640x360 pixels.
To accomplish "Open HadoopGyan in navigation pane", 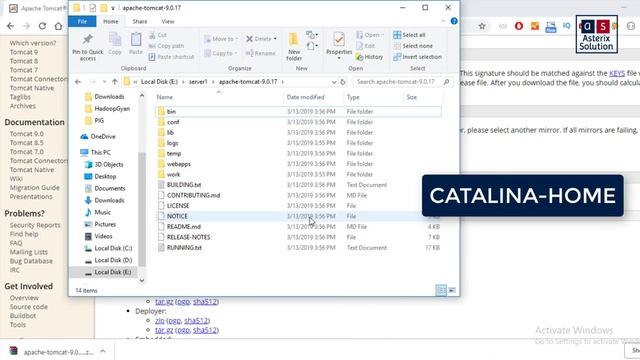I will click(x=107, y=109).
